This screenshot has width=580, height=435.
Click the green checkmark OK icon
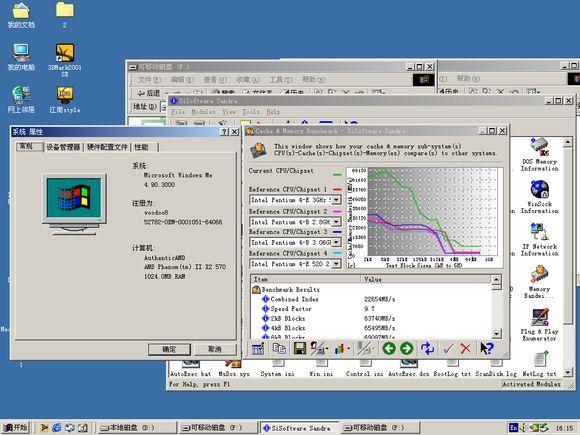click(448, 348)
